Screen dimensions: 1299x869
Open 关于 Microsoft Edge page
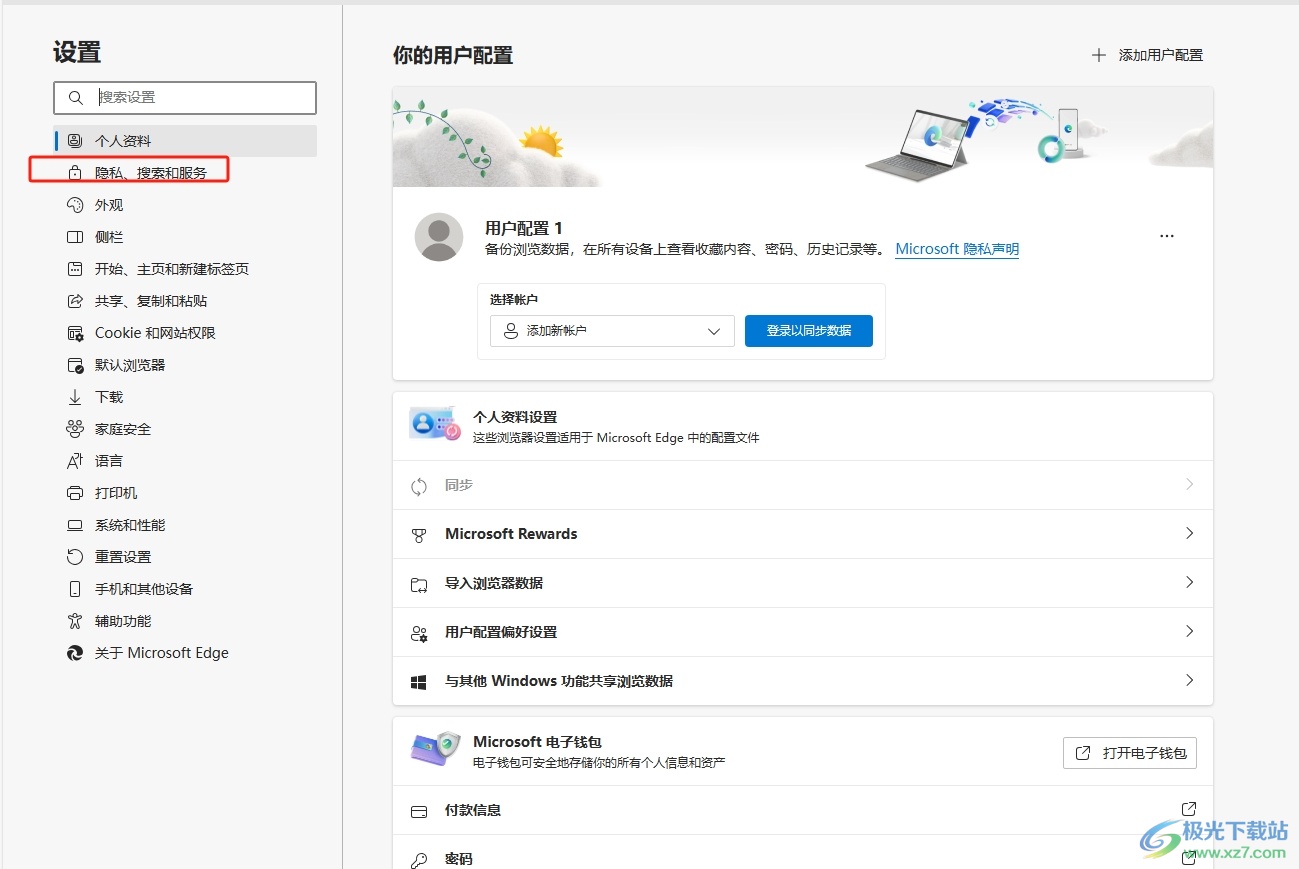(x=186, y=653)
